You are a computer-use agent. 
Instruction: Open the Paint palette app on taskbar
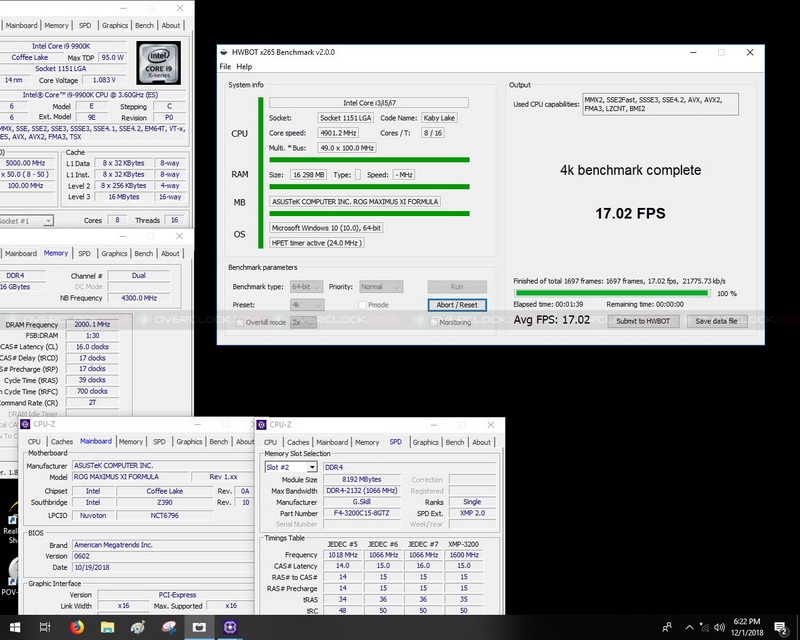(x=138, y=627)
